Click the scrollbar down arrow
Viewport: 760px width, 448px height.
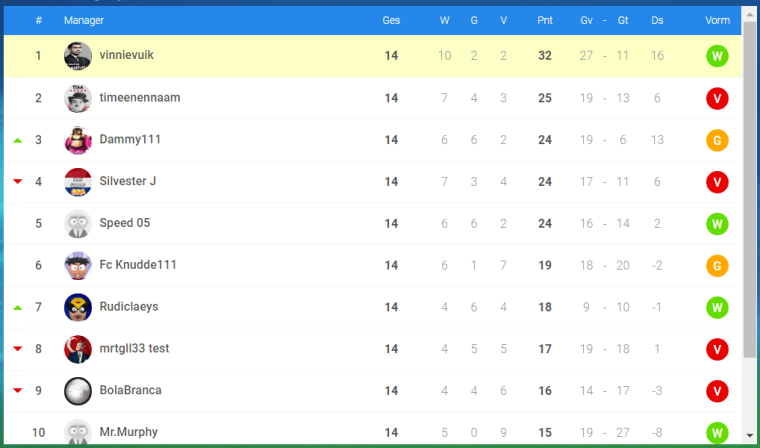749,435
